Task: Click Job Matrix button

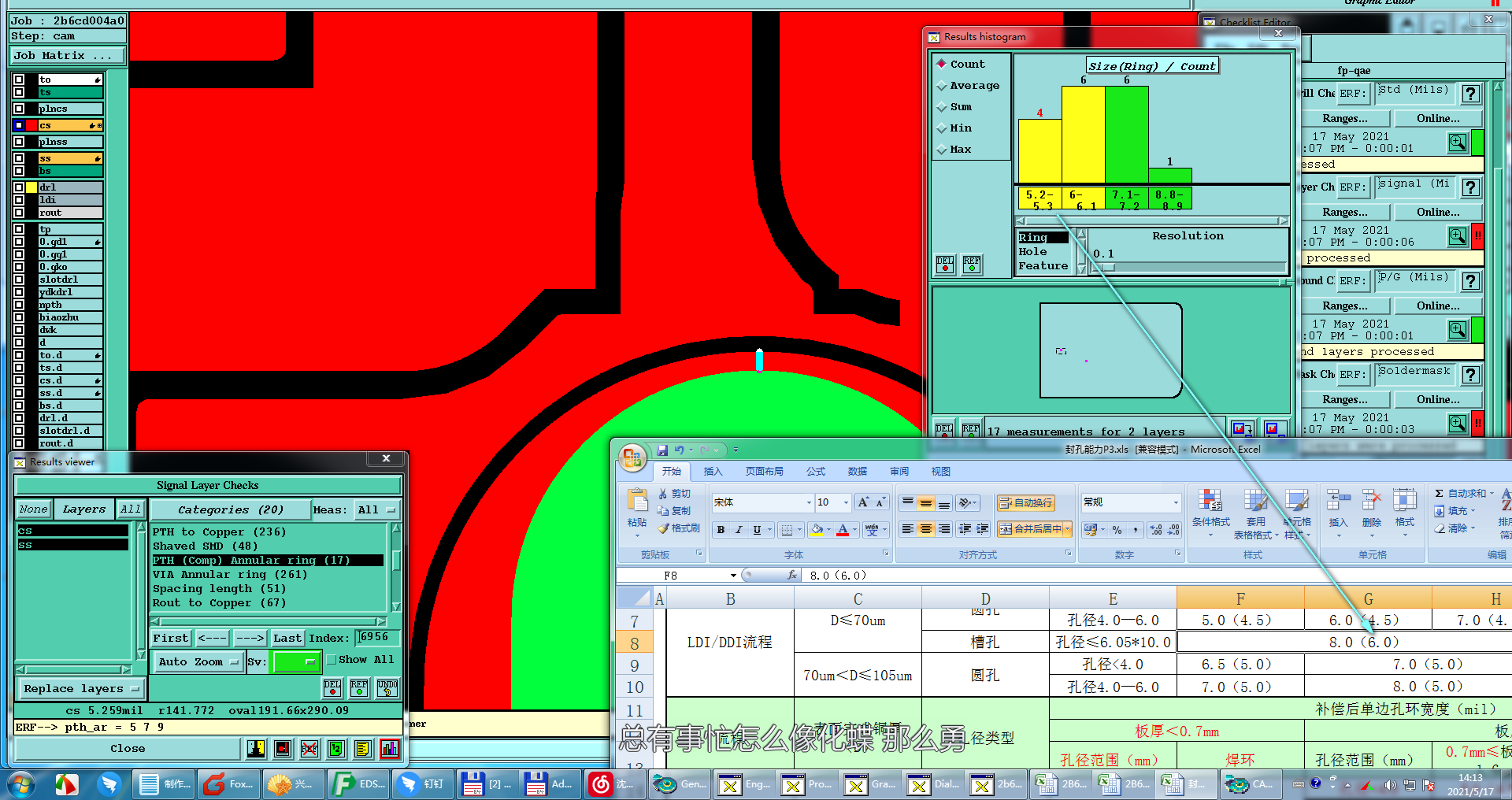Action: (67, 56)
